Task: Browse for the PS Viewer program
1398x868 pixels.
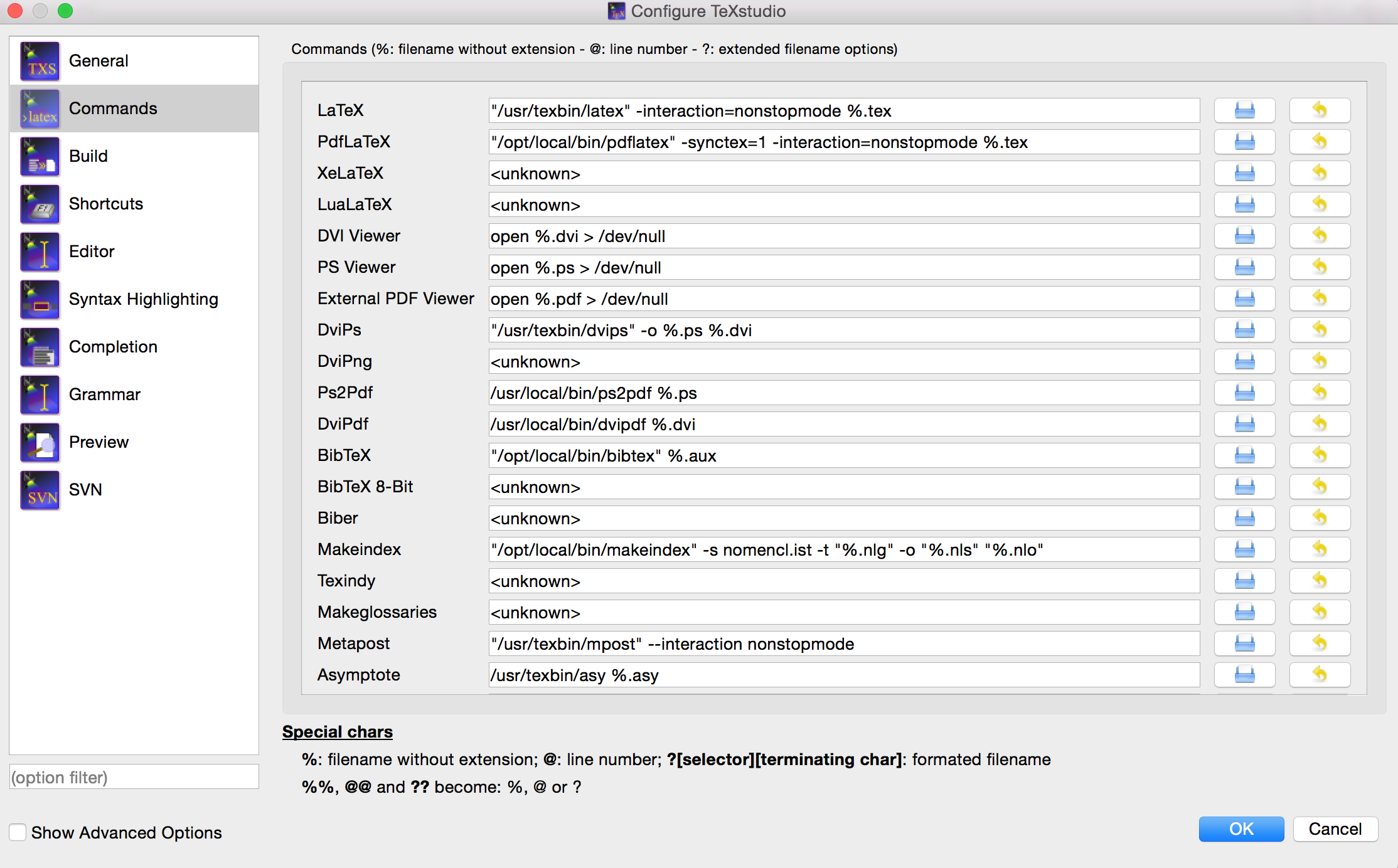Action: (1244, 267)
